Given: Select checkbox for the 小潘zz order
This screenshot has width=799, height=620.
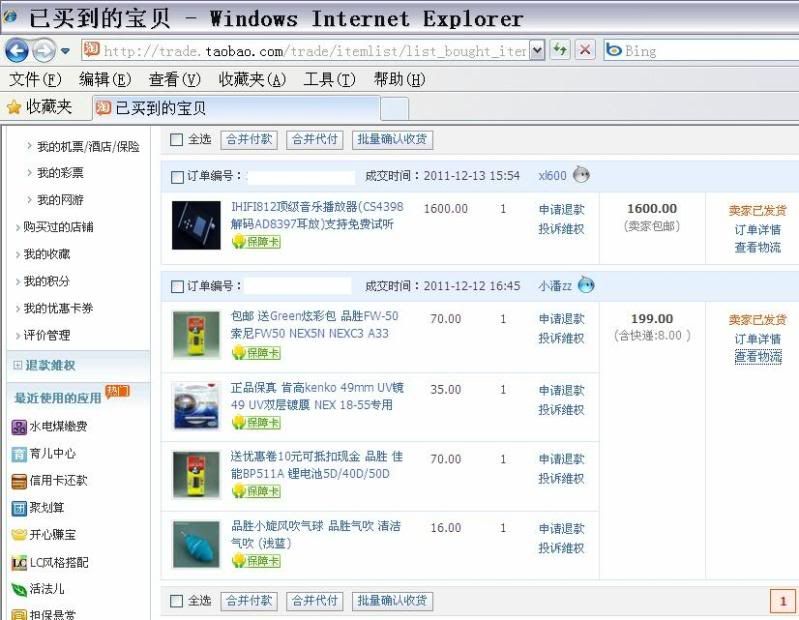Looking at the screenshot, I should [x=177, y=286].
